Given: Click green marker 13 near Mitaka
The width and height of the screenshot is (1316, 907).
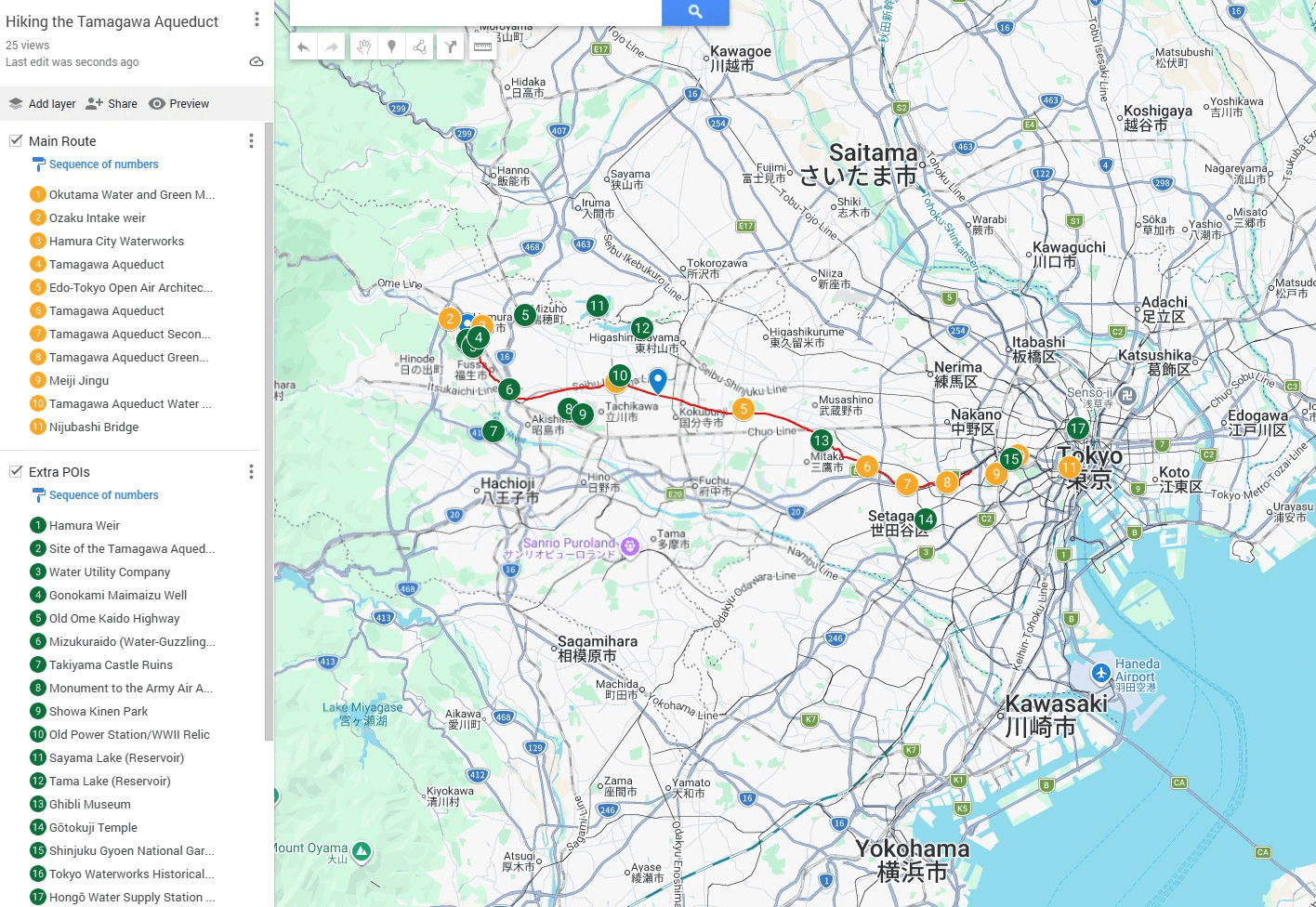Looking at the screenshot, I should click(821, 440).
